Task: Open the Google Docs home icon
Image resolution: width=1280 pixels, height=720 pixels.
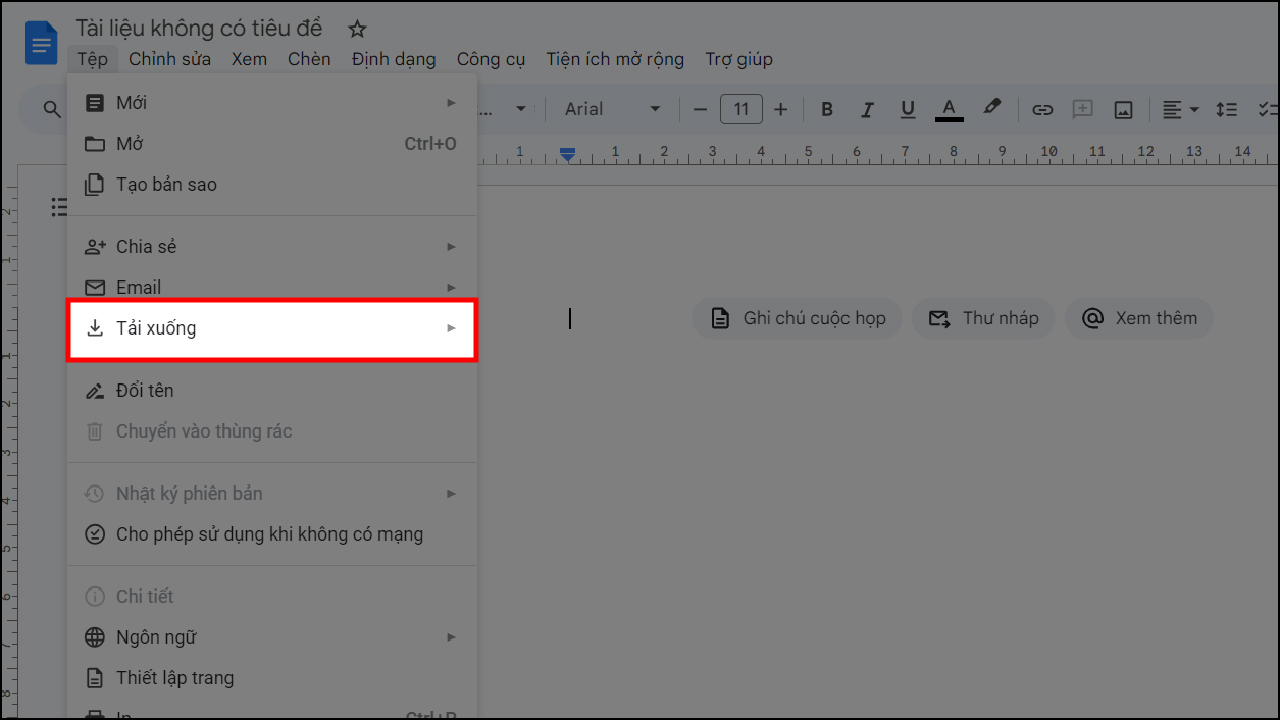Action: coord(40,42)
